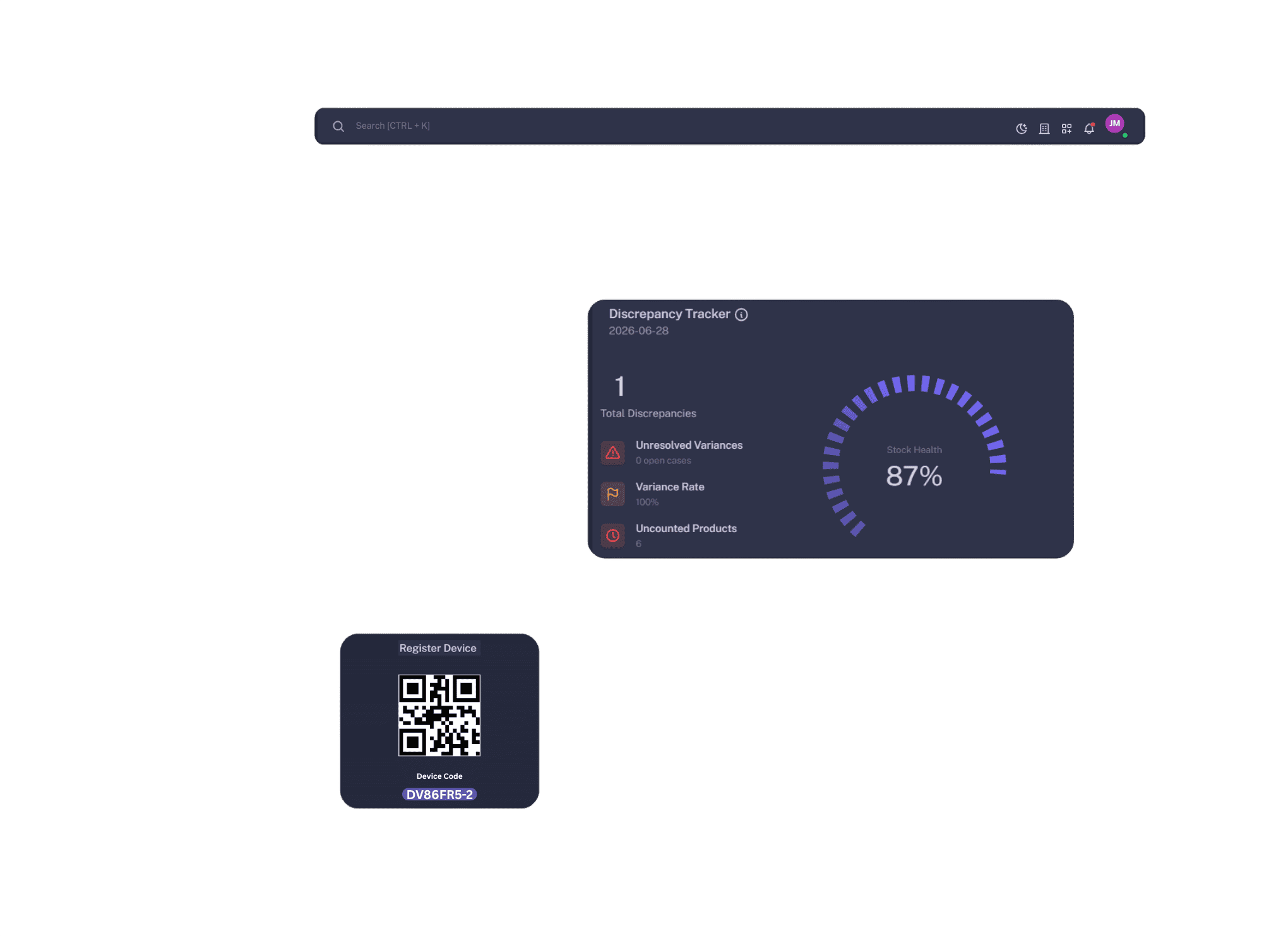The width and height of the screenshot is (1288, 936).
Task: Click the device QR code image
Action: pos(439,715)
